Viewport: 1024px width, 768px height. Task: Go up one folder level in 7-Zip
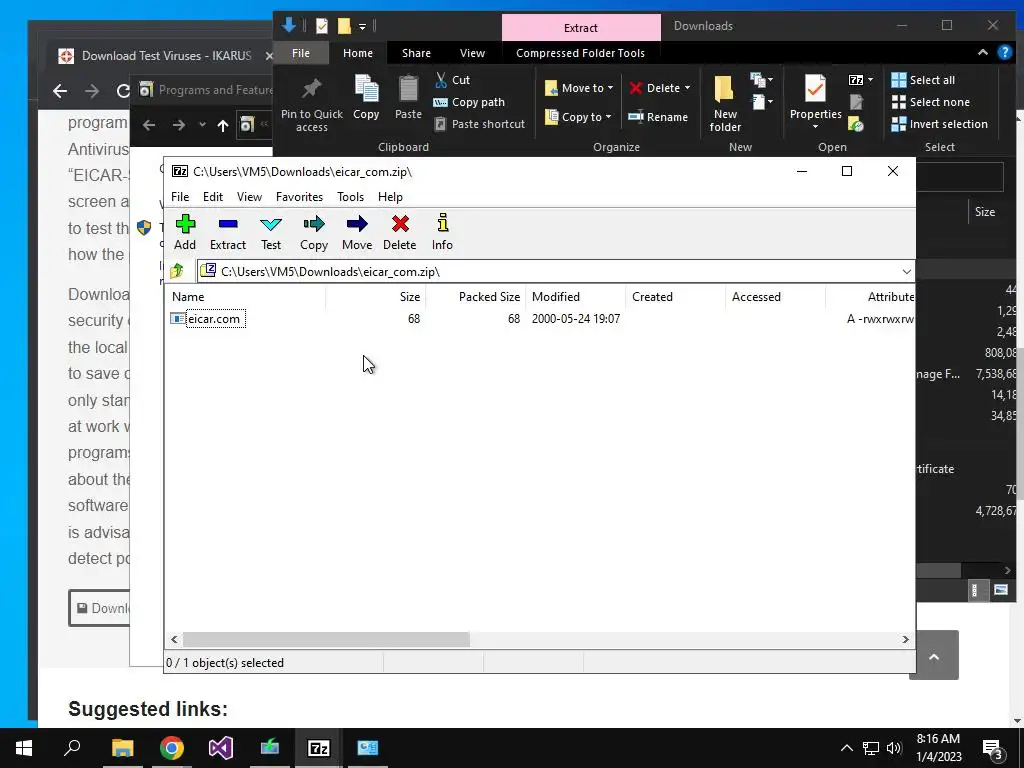(176, 271)
